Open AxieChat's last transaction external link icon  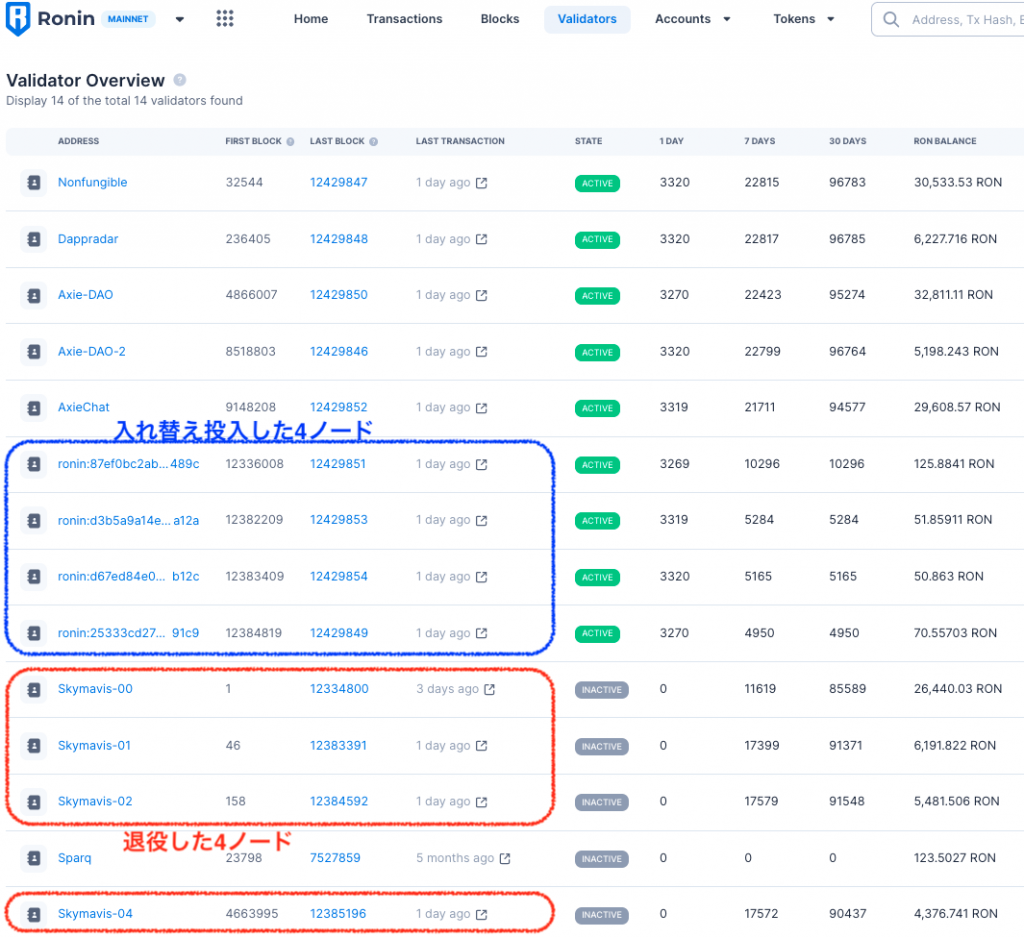(x=481, y=408)
